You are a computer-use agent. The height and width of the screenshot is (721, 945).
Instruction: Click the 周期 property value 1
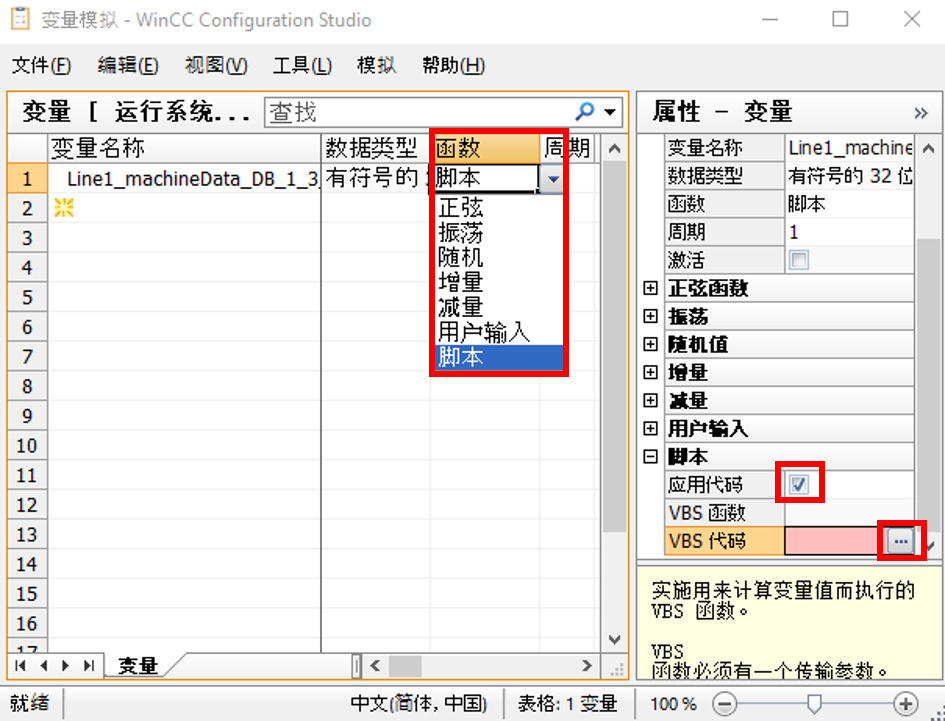(x=849, y=232)
